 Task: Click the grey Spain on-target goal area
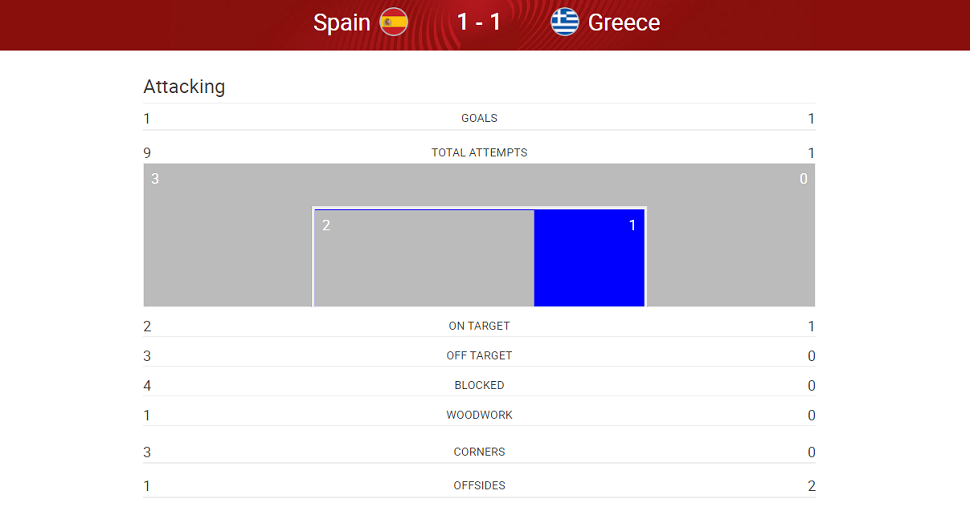[x=424, y=258]
